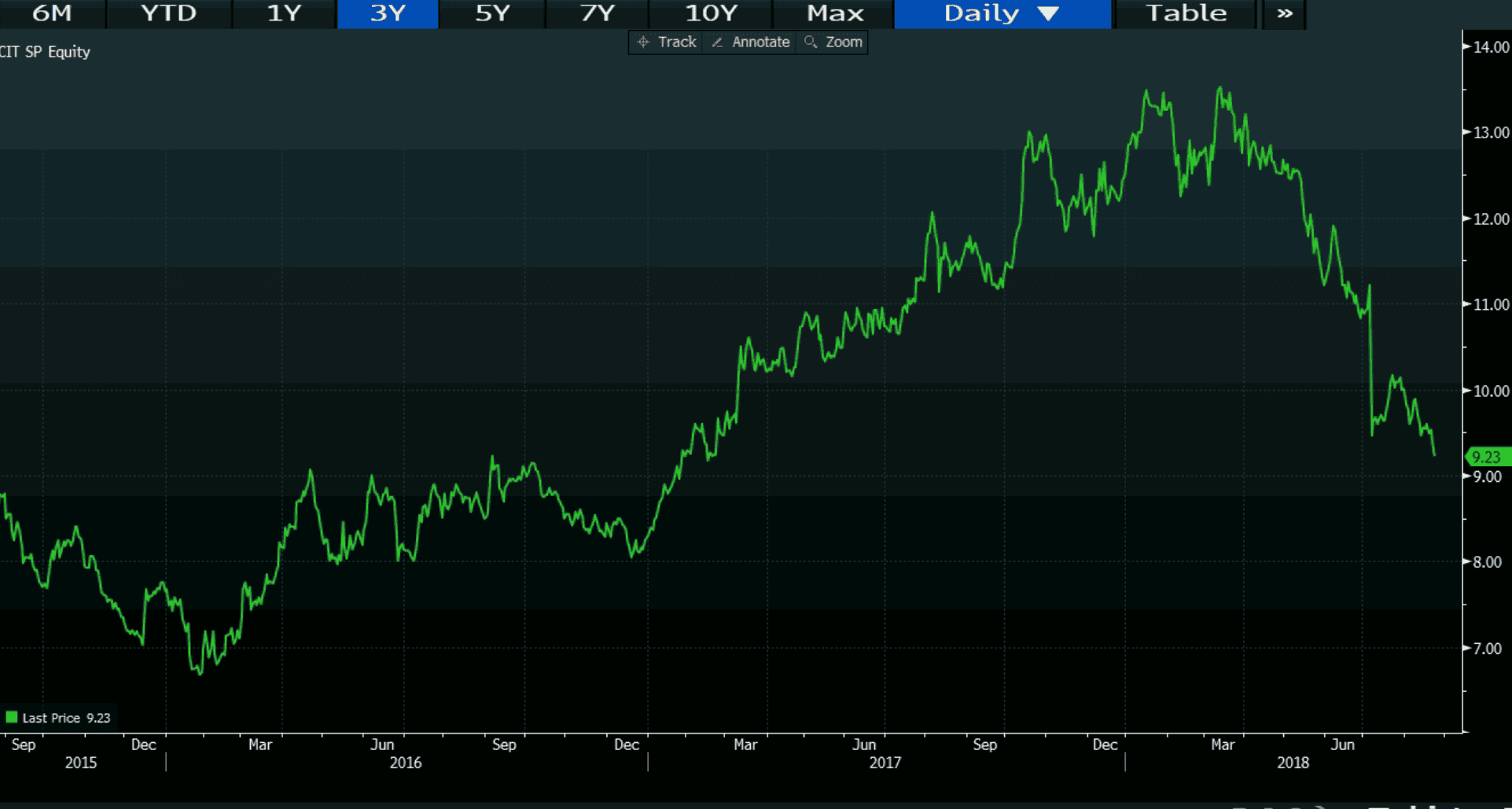Select the 7Y time range
Screen dimensions: 1512x809
597,13
